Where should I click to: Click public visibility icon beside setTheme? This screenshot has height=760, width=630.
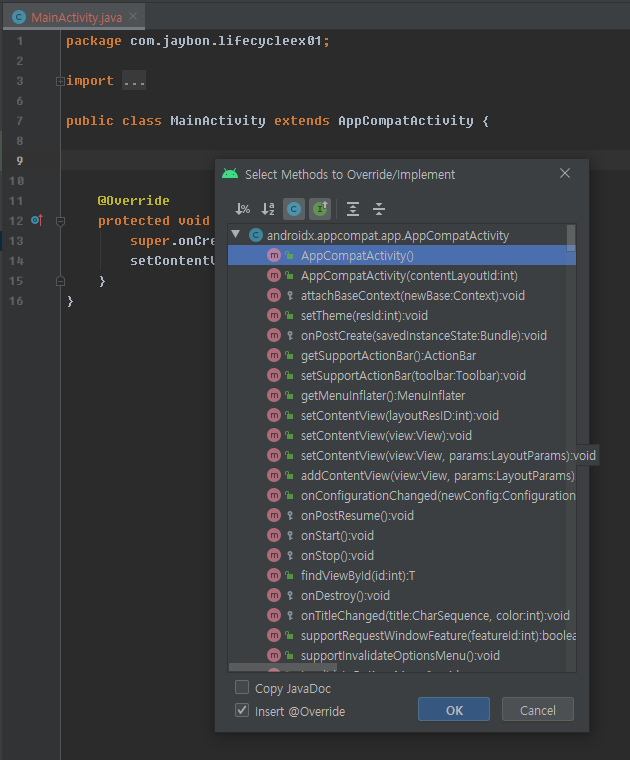[x=289, y=316]
